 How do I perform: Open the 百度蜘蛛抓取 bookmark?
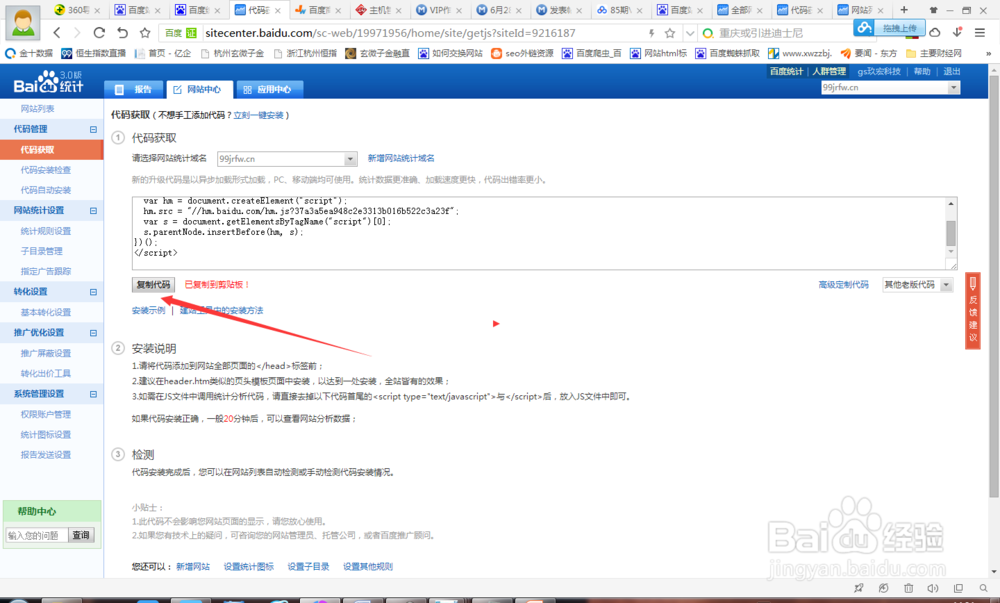pyautogui.click(x=728, y=54)
